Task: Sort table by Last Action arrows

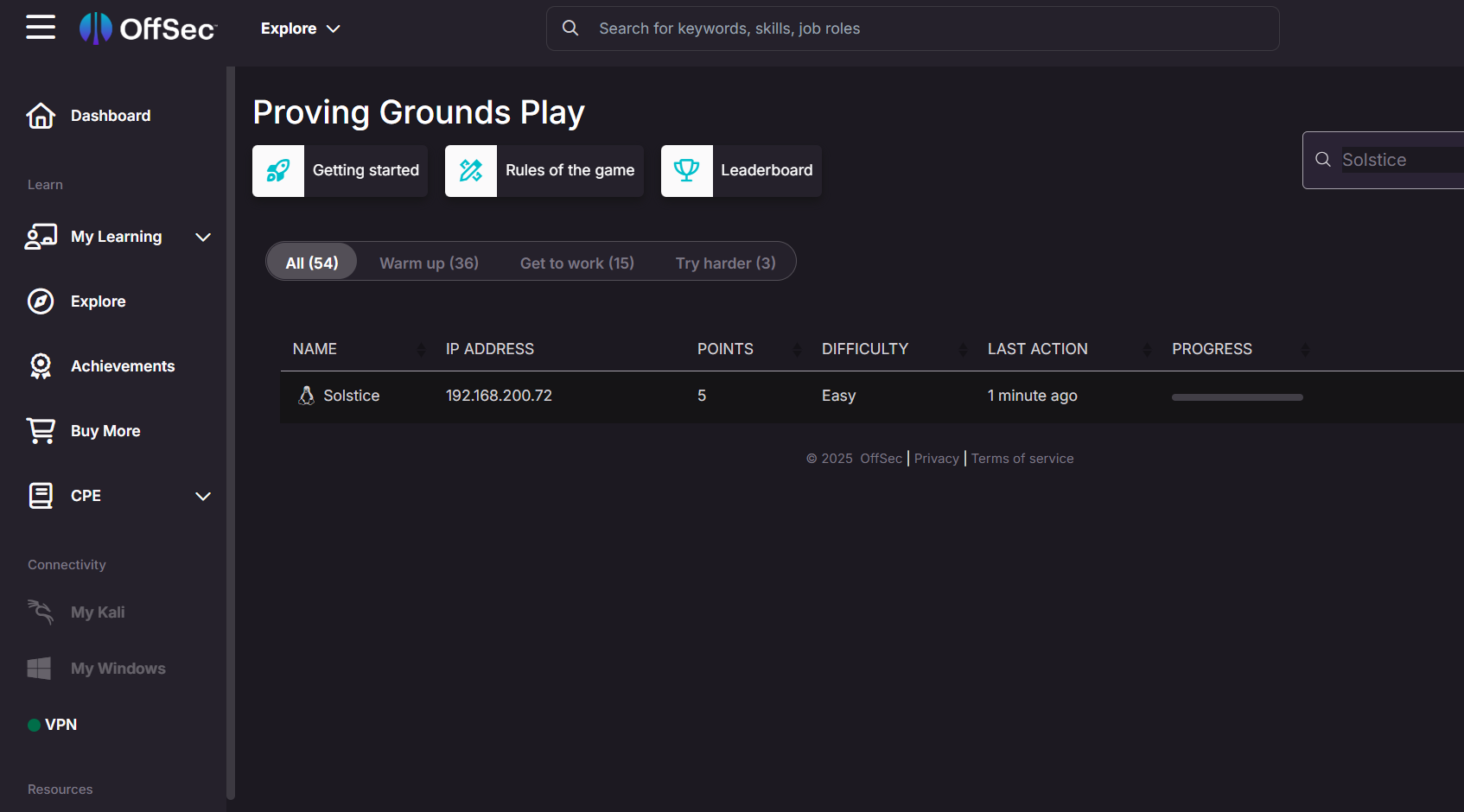Action: pyautogui.click(x=1147, y=349)
